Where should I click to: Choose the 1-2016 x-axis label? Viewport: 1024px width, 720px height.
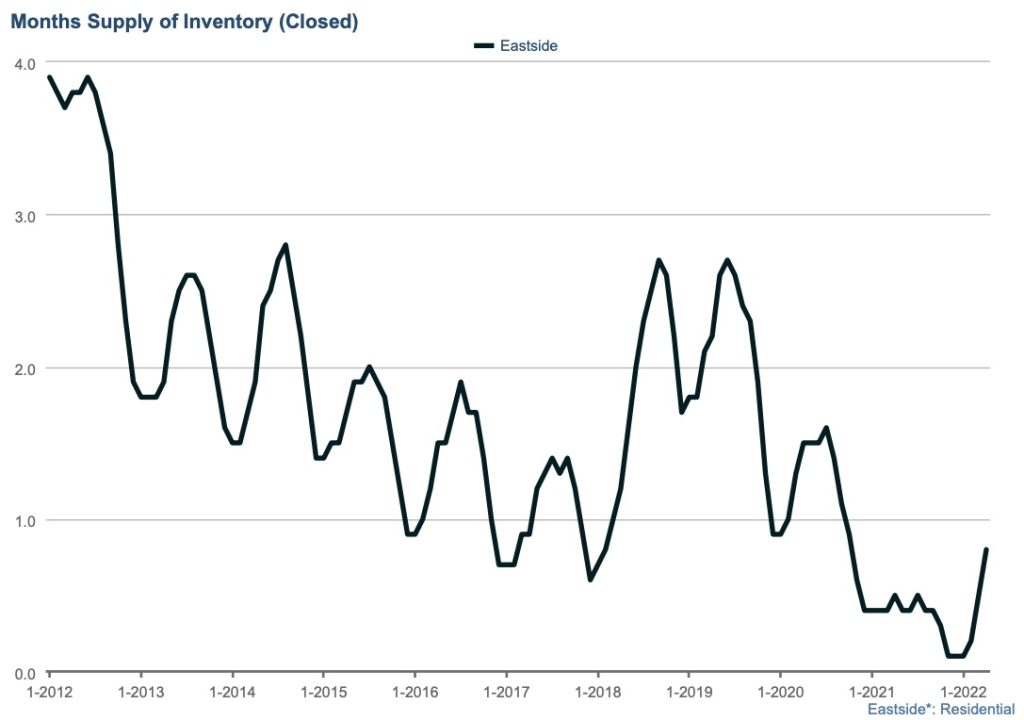414,692
